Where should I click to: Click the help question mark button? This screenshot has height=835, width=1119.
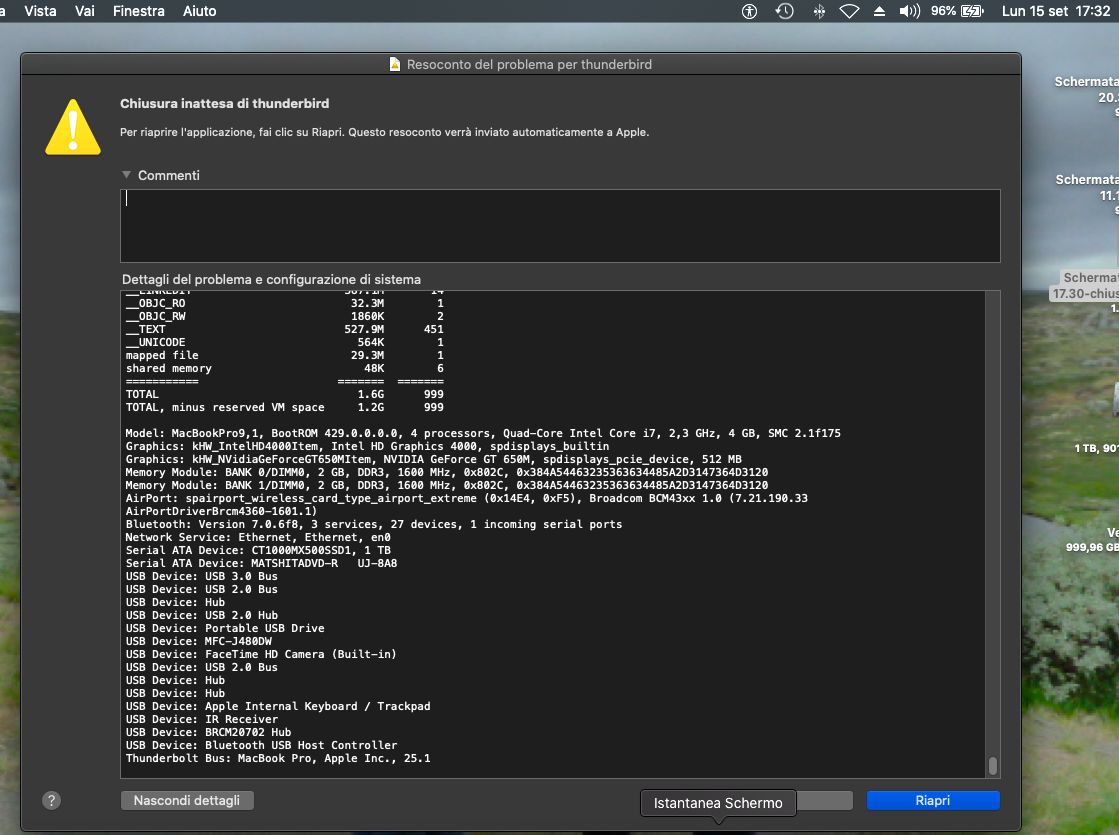click(52, 800)
